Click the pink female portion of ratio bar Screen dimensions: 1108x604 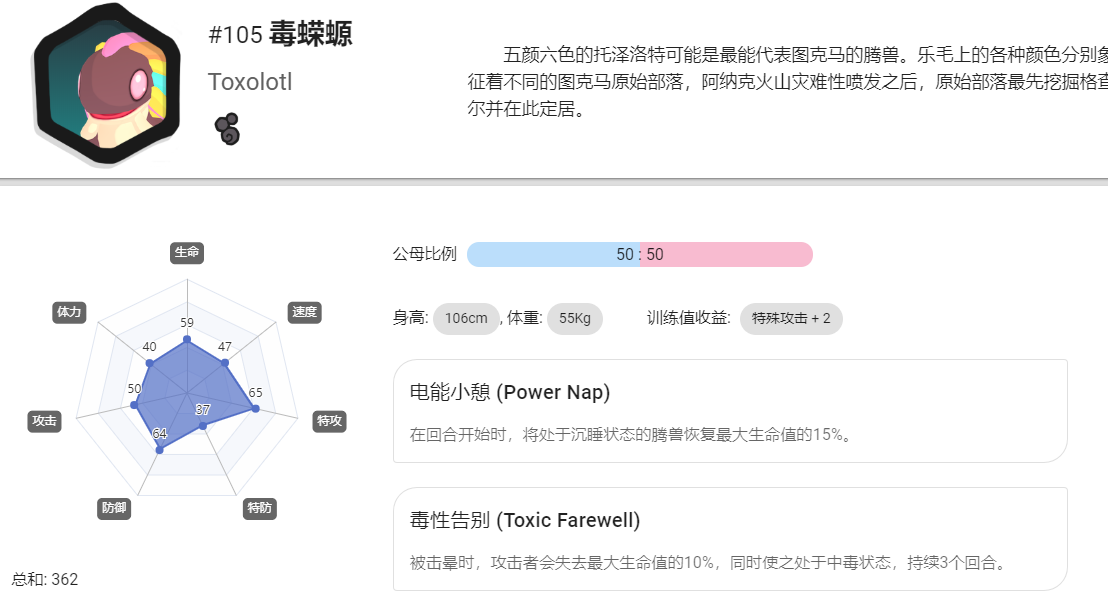click(726, 254)
